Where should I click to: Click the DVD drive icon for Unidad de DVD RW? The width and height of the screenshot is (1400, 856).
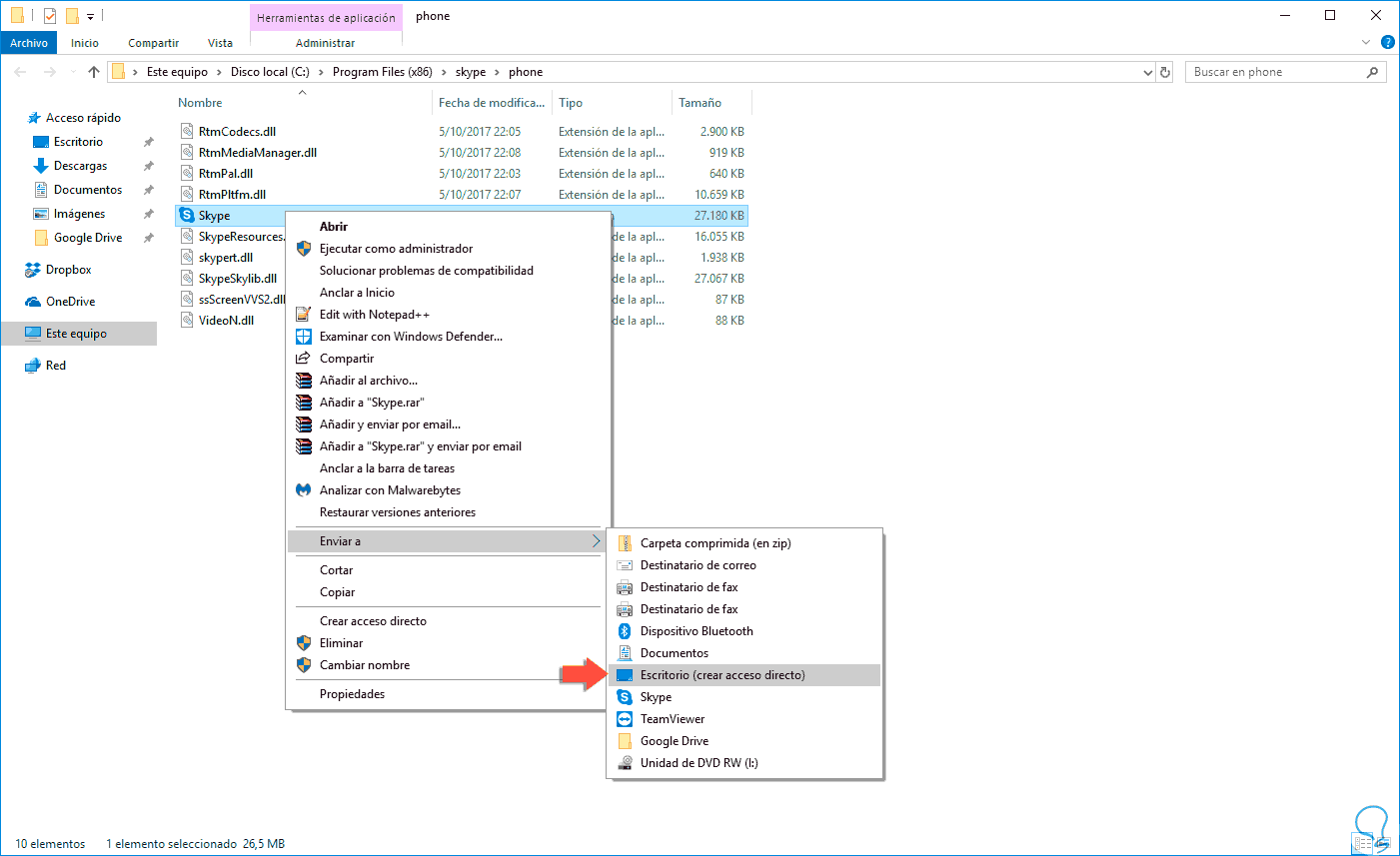coord(625,763)
